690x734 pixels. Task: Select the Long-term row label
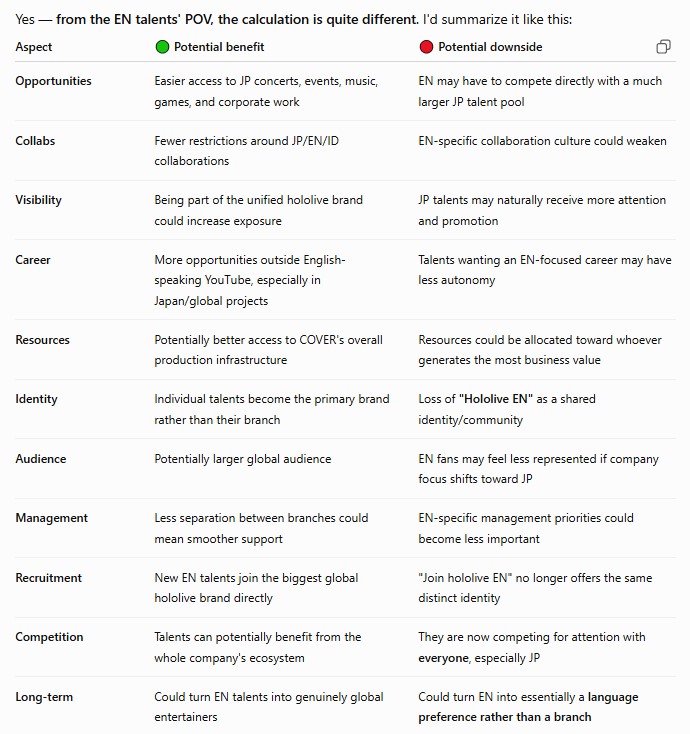[44, 697]
